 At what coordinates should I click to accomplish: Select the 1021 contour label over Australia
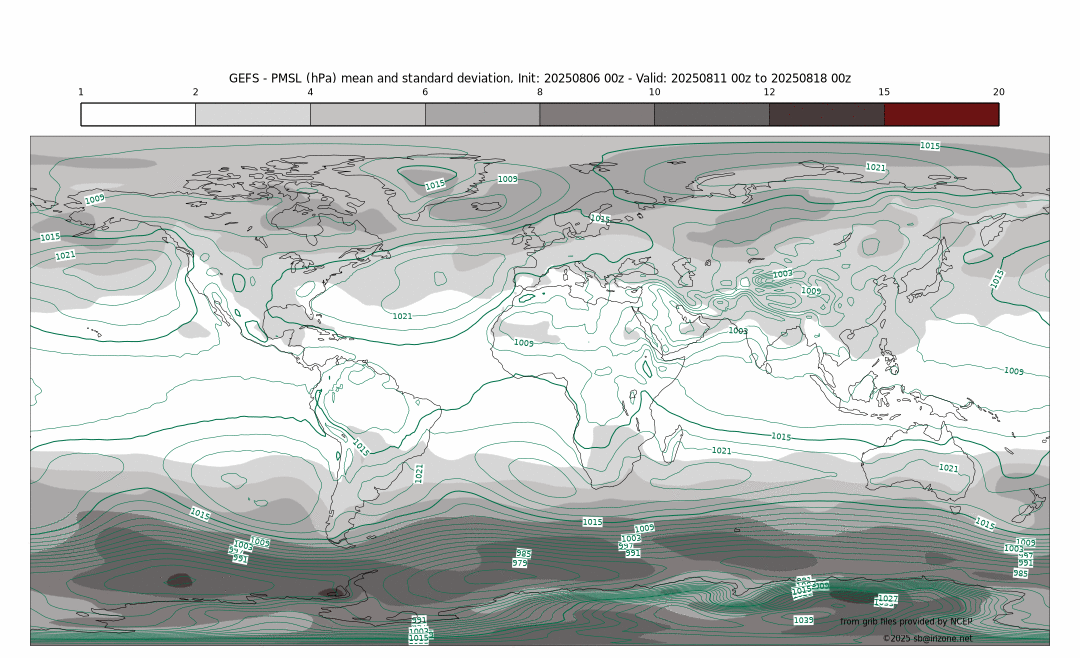pos(948,468)
